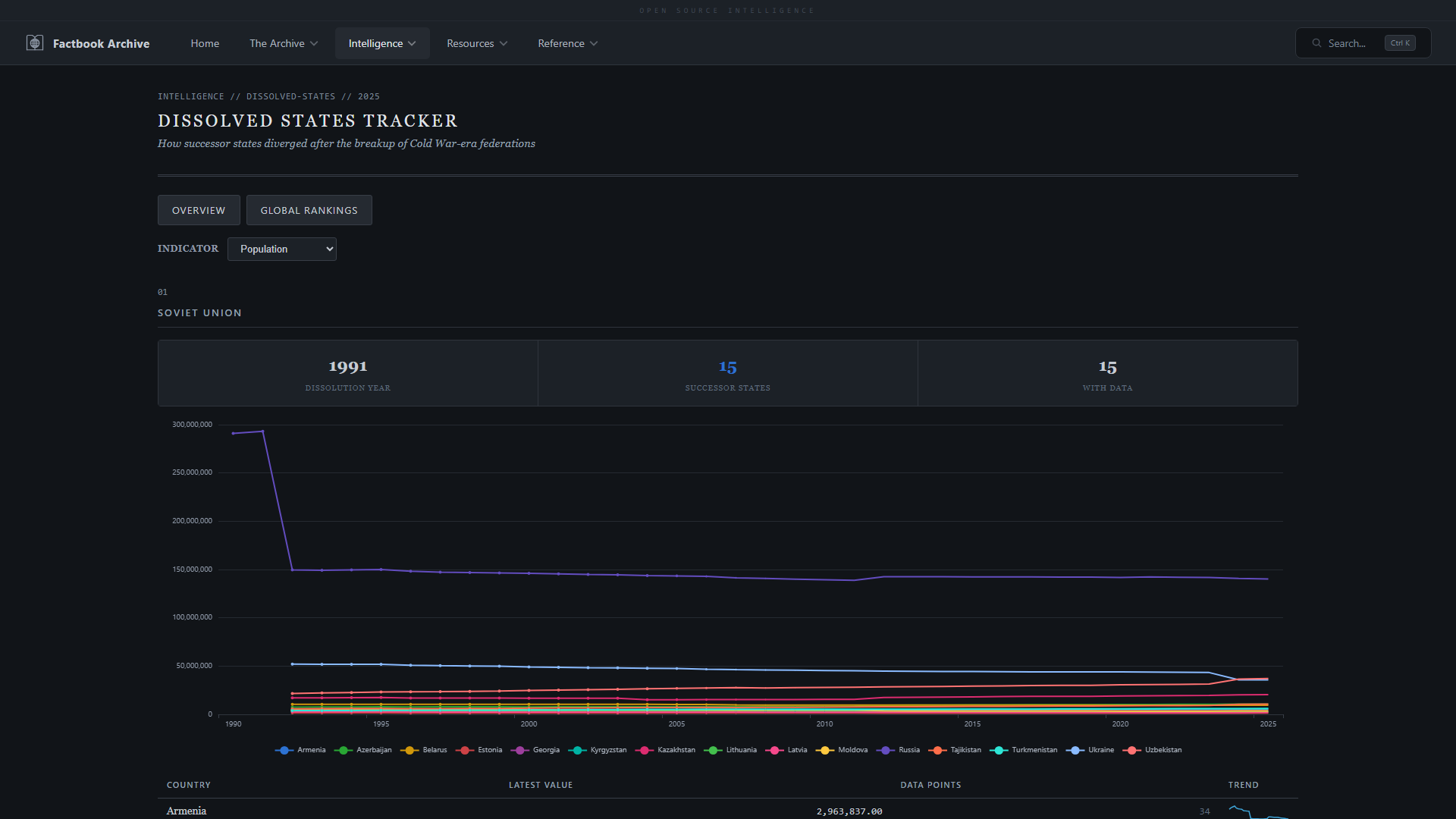Image resolution: width=1456 pixels, height=819 pixels.
Task: Click the Global Rankings button
Action: pos(309,210)
